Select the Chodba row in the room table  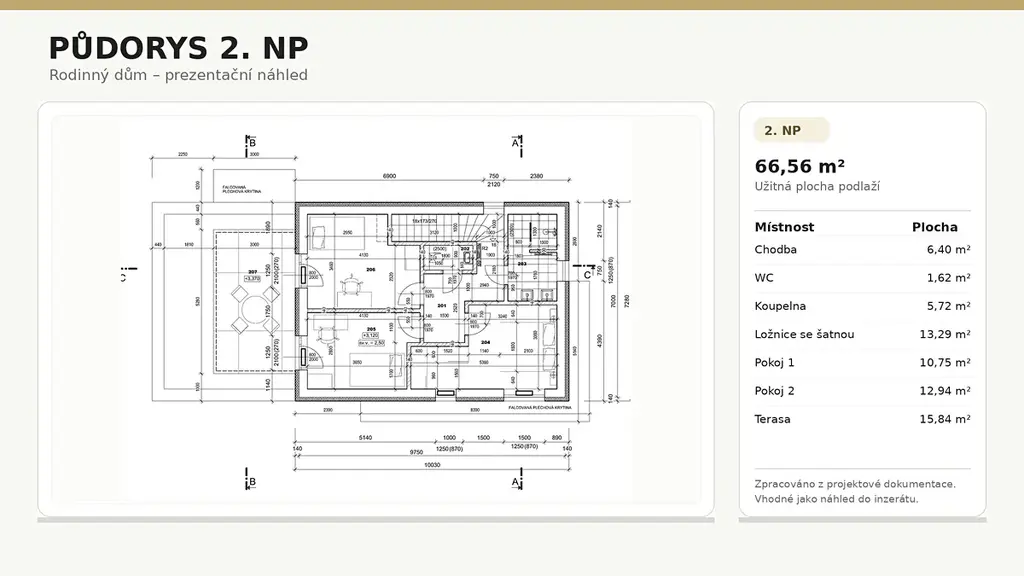tap(862, 250)
